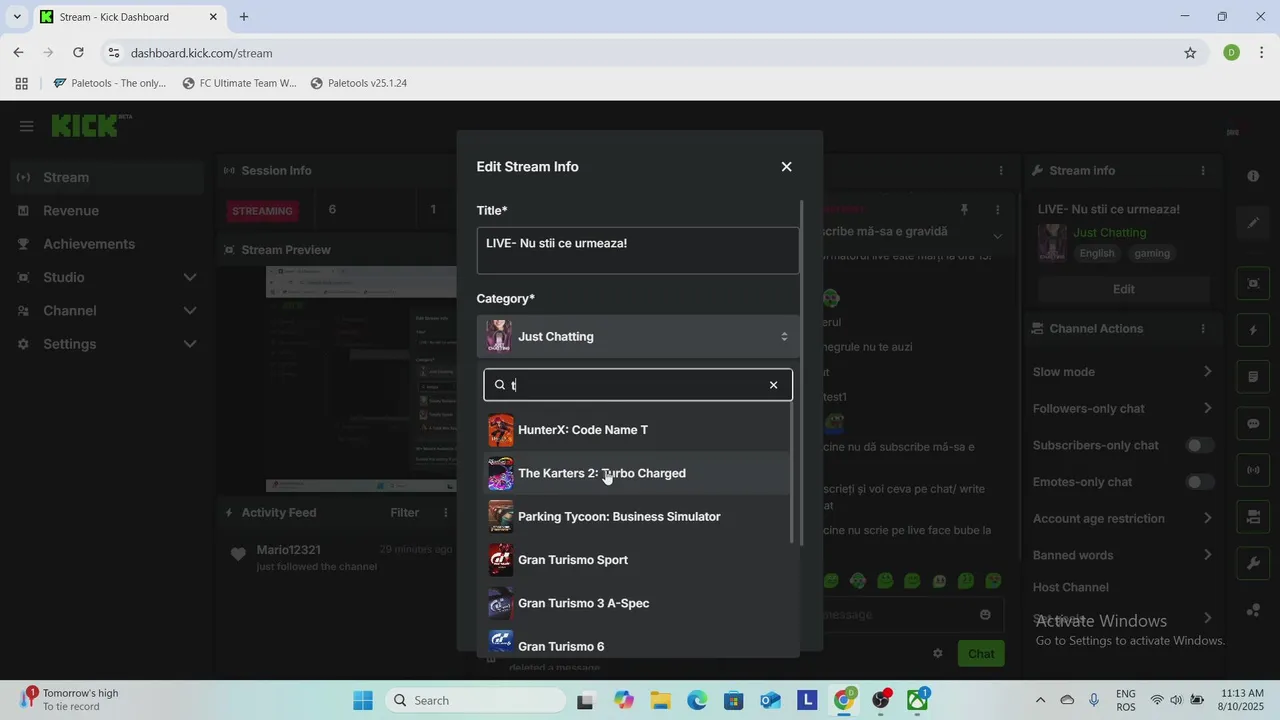The height and width of the screenshot is (720, 1280).
Task: Expand the Settings sidebar section
Action: [107, 344]
